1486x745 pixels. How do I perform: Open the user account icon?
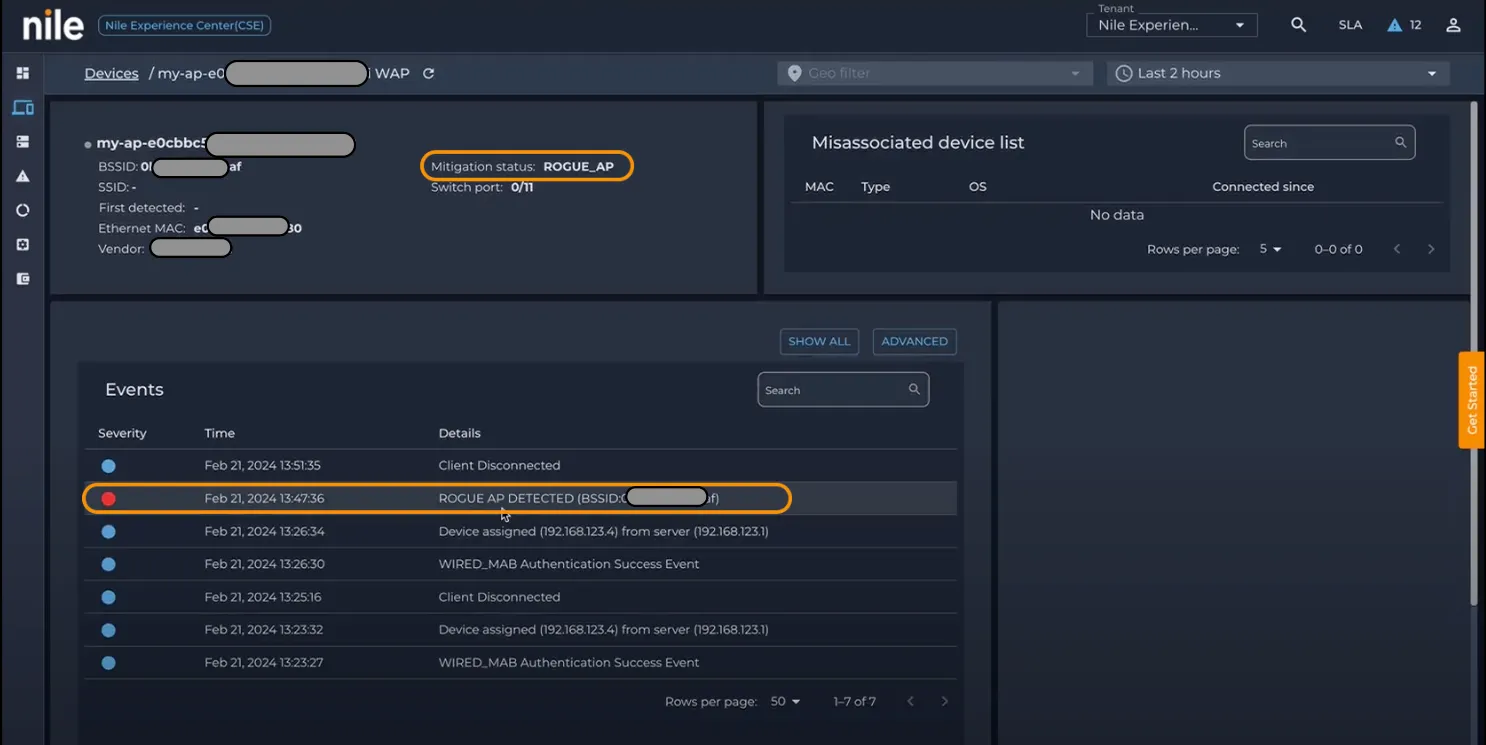click(x=1453, y=25)
